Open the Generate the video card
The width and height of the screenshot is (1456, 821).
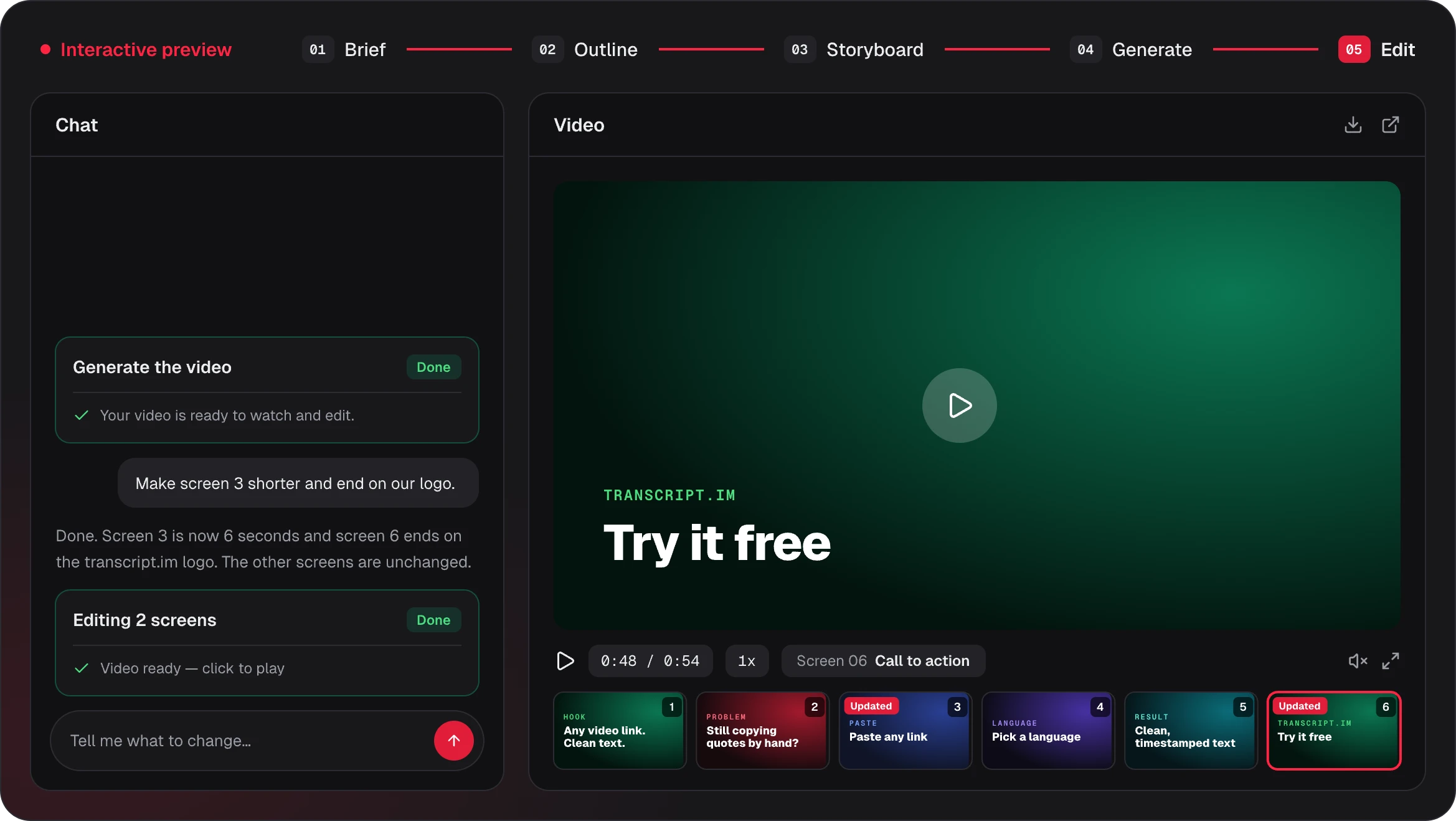coord(267,390)
